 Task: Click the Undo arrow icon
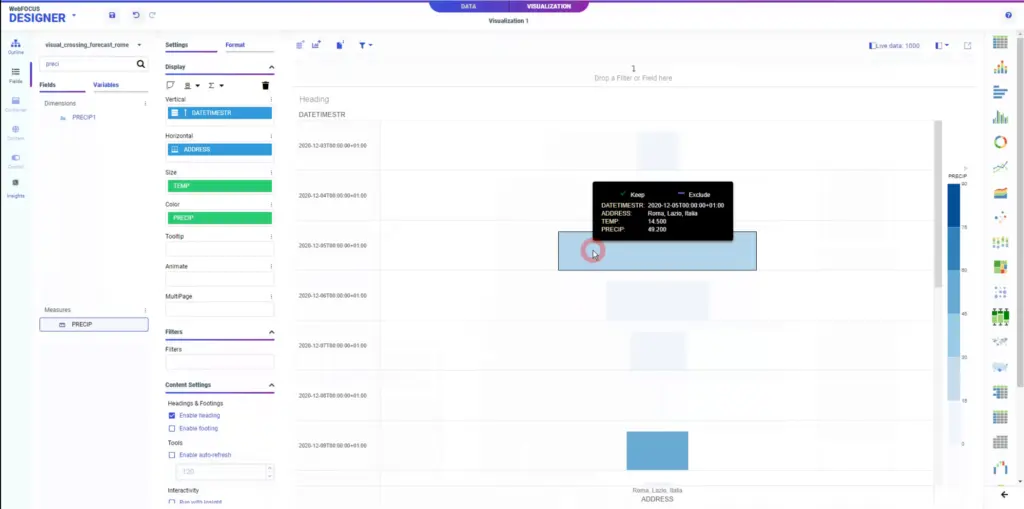pos(136,15)
